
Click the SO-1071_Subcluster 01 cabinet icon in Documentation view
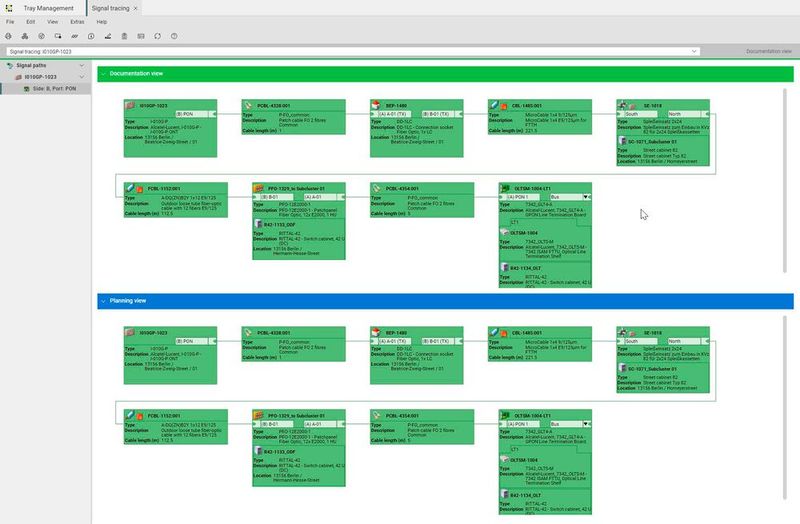[623, 142]
